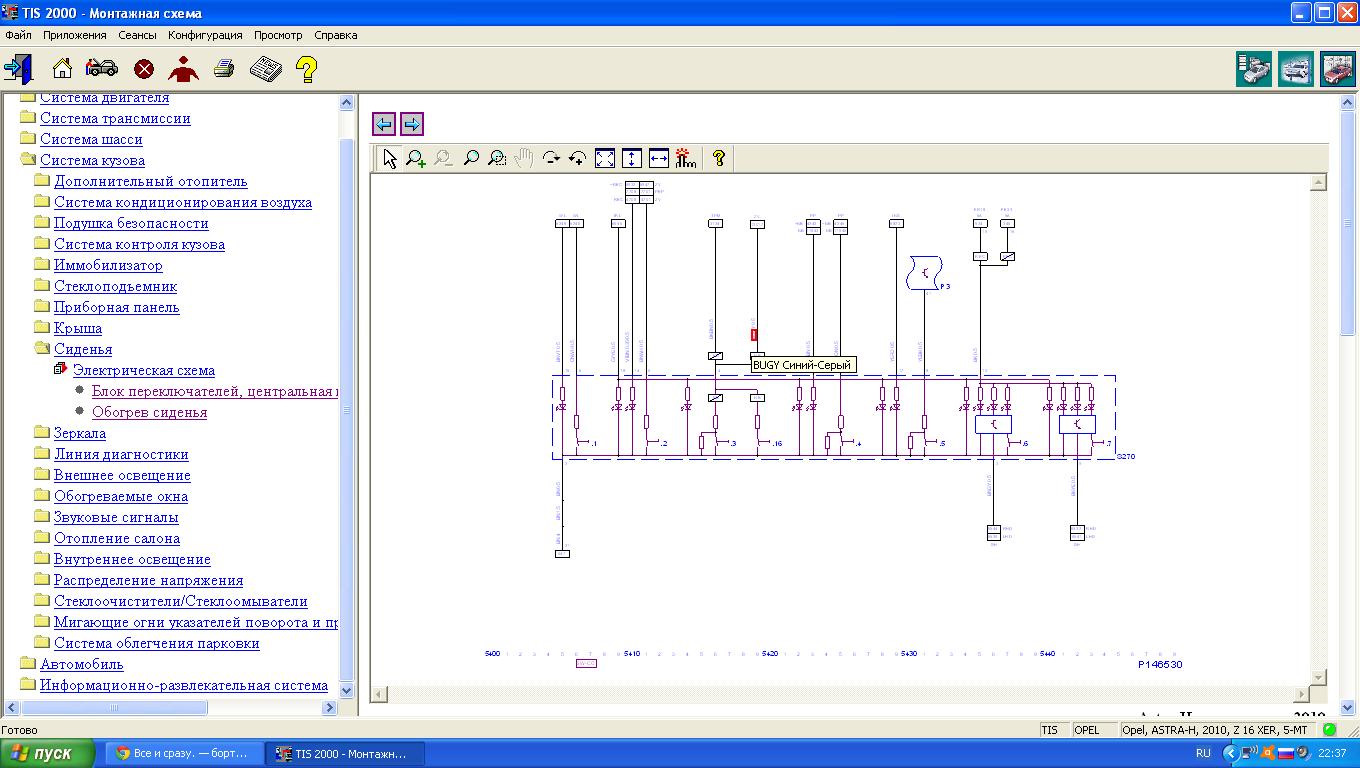Viewport: 1360px width, 768px height.
Task: Open the пуск Start button
Action: click(x=48, y=753)
